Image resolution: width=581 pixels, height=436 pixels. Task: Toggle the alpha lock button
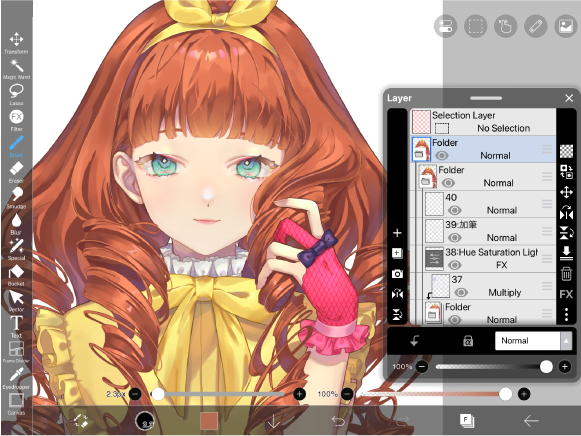468,341
